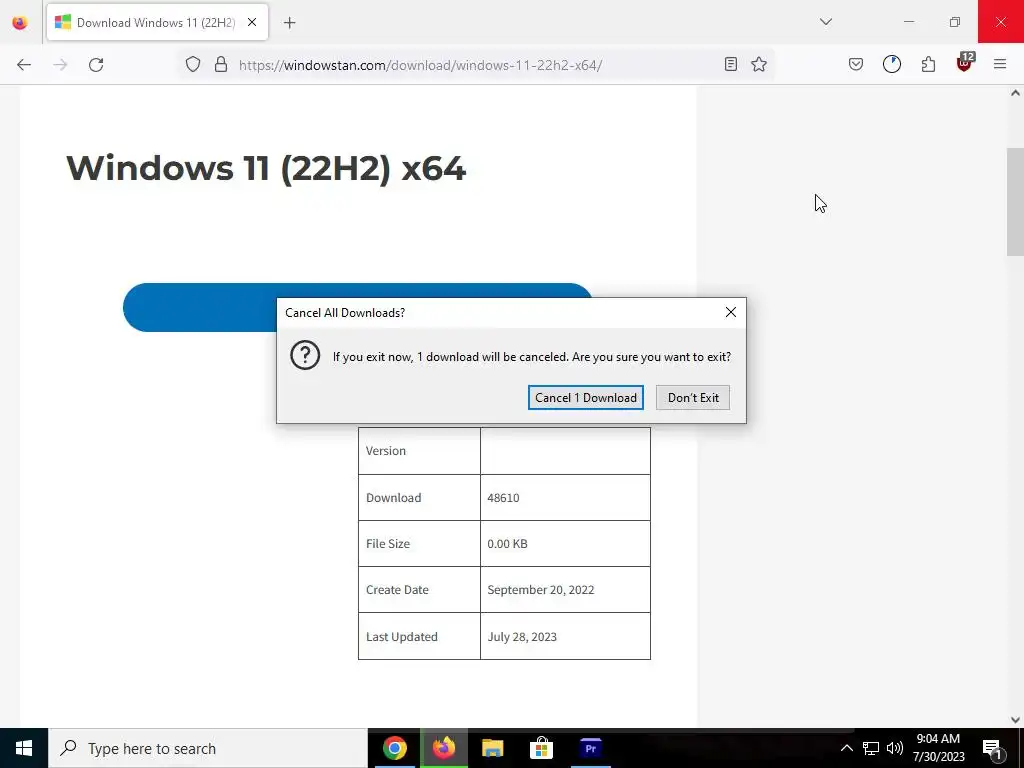Click the 48610 download count cell
The width and height of the screenshot is (1024, 768).
coord(566,498)
